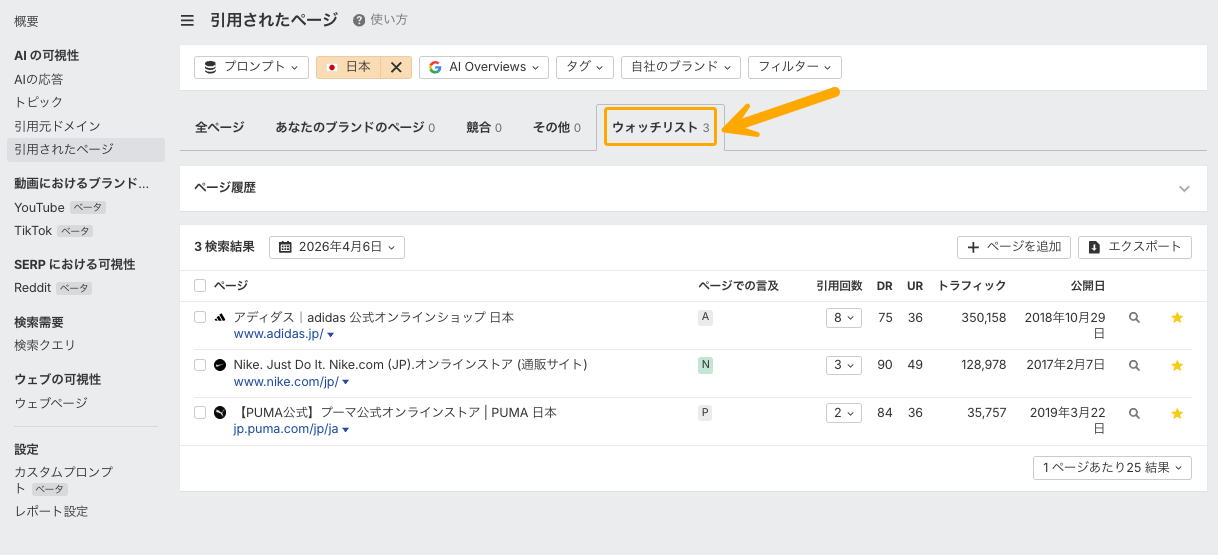Viewport: 1218px width, 555px height.
Task: Click the hamburger menu icon
Action: pyautogui.click(x=187, y=20)
